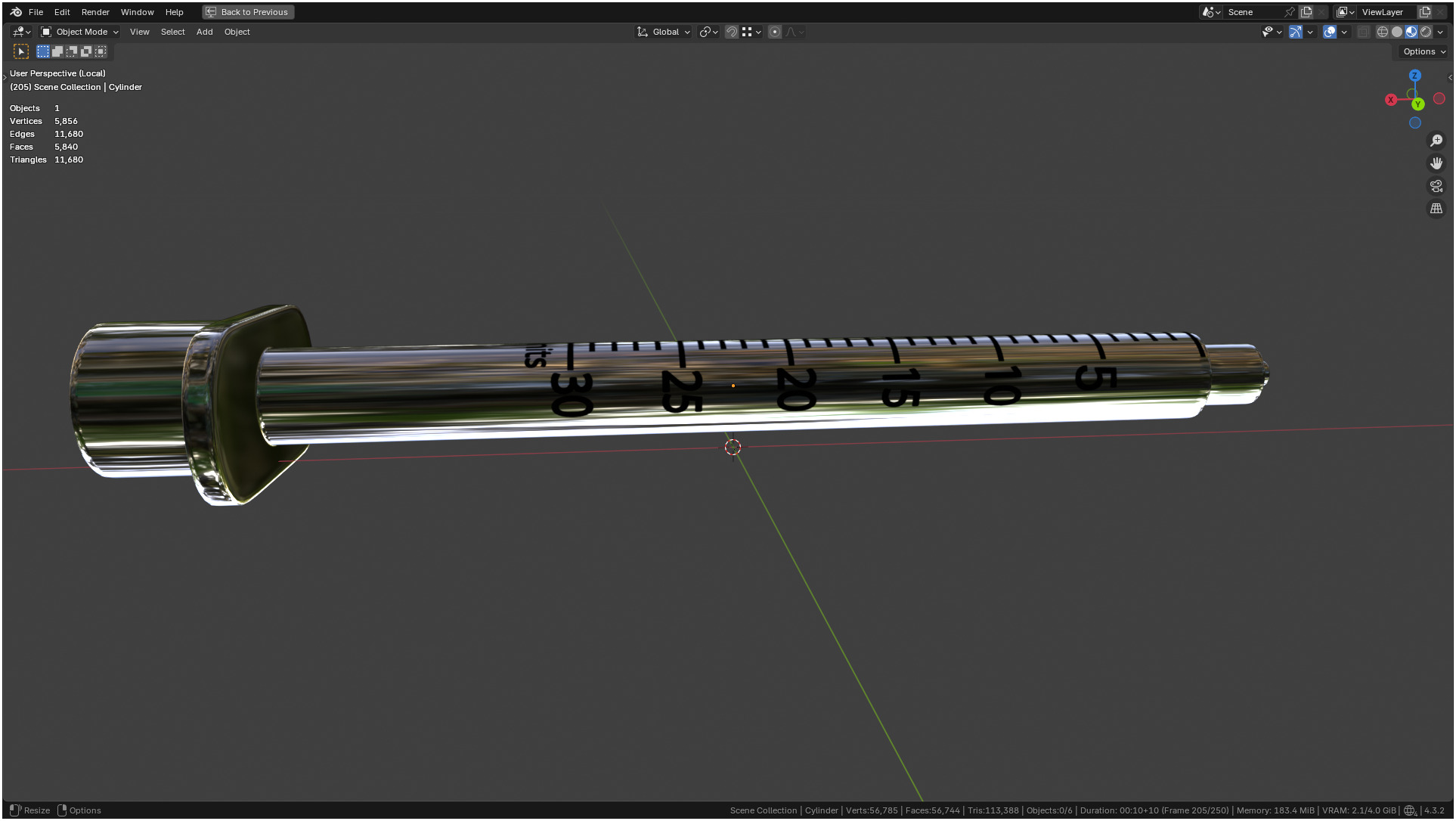Toggle show gizmos button
1456x821 pixels.
click(x=1296, y=32)
